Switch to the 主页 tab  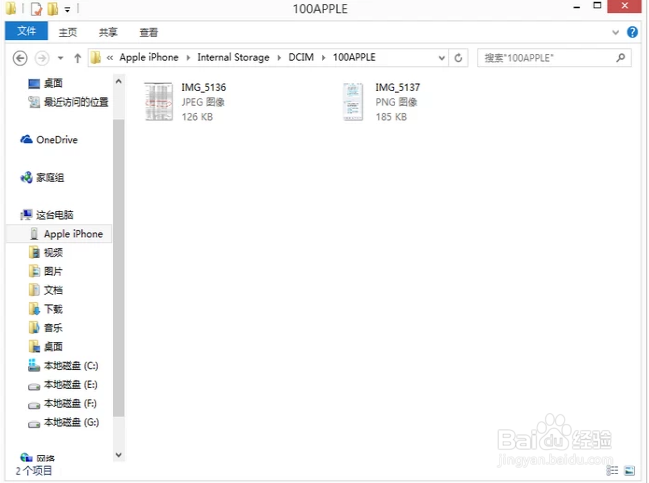click(67, 32)
